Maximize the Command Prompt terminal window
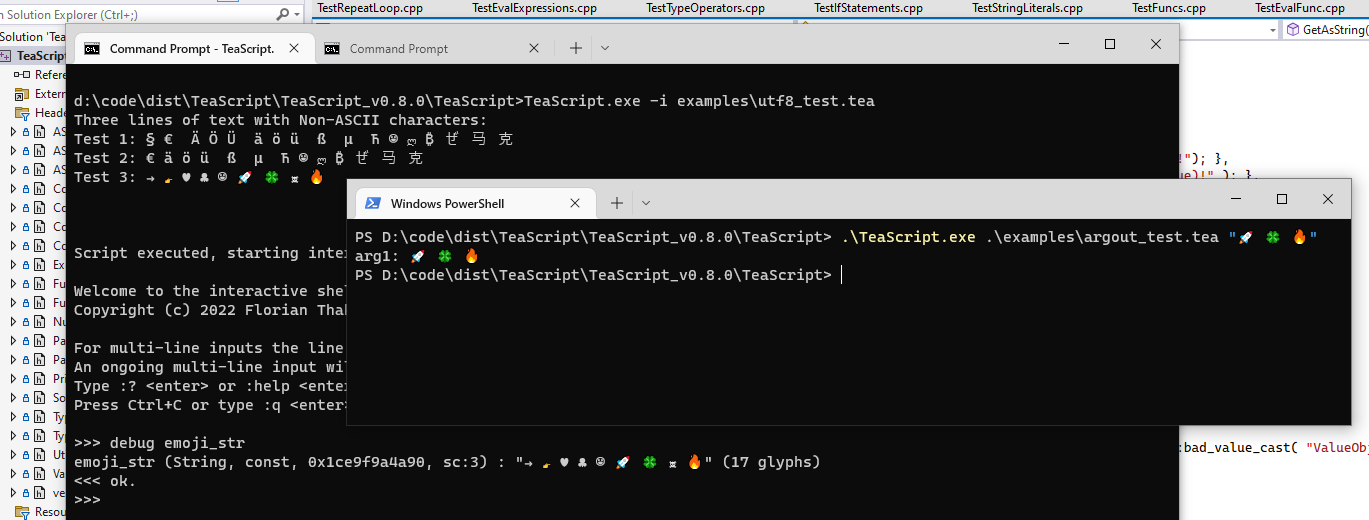The height and width of the screenshot is (520, 1369). click(1110, 44)
